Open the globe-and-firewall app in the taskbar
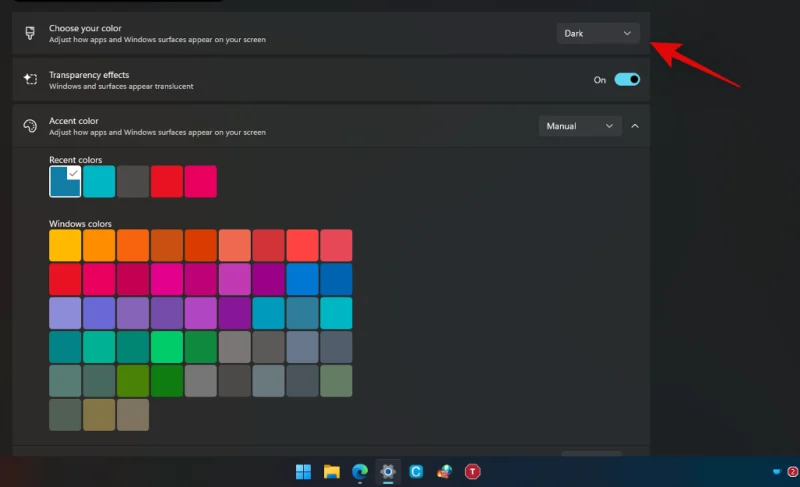Screen dimensions: 800x487 tap(444, 472)
